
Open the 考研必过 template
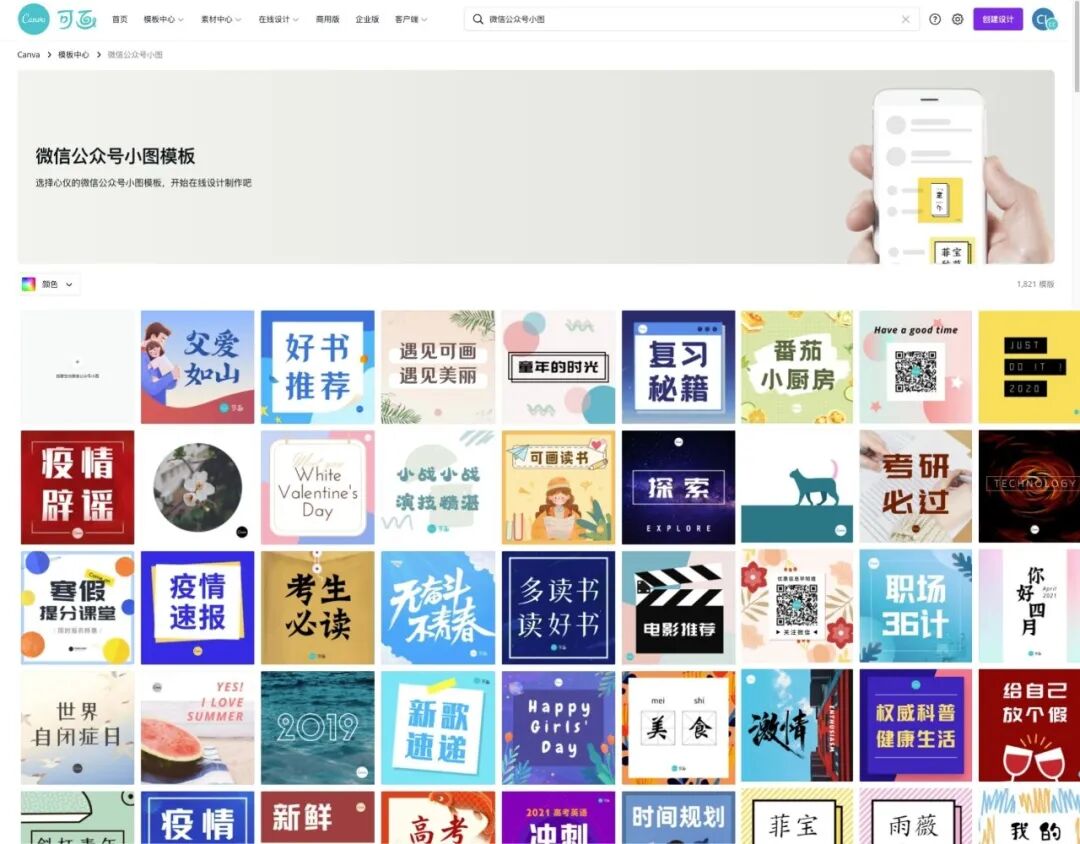click(915, 487)
